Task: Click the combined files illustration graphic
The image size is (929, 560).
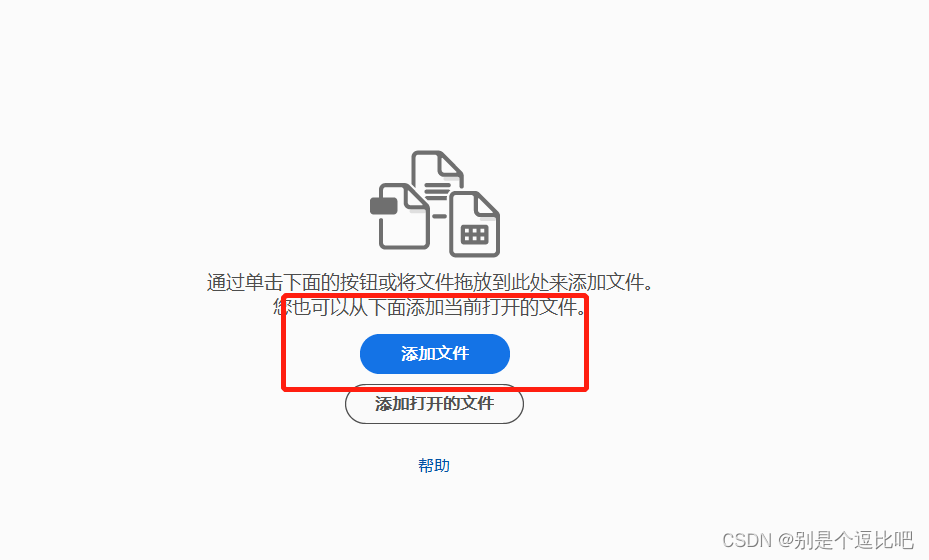Action: (435, 204)
